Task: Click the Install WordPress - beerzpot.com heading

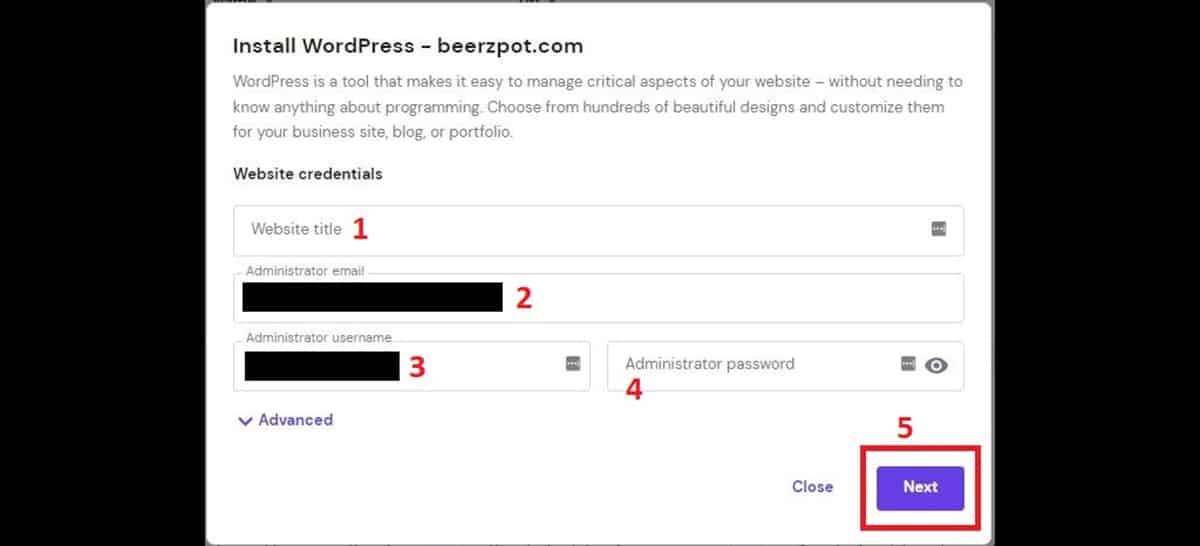Action: pos(407,46)
